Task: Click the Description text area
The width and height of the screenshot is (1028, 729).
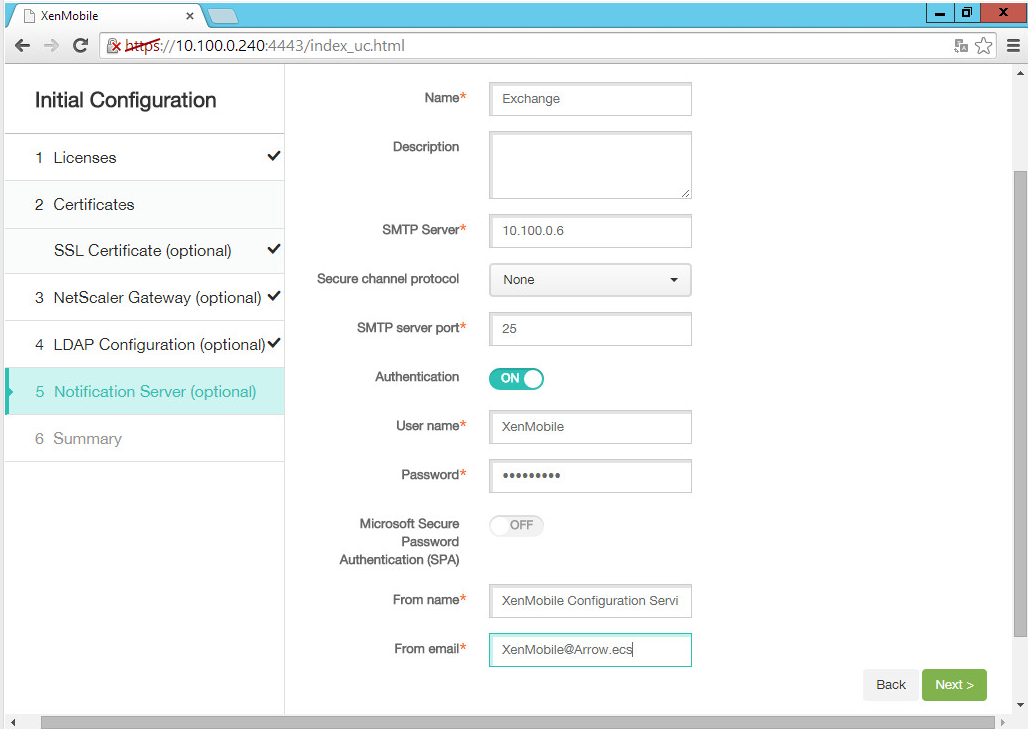Action: click(590, 165)
